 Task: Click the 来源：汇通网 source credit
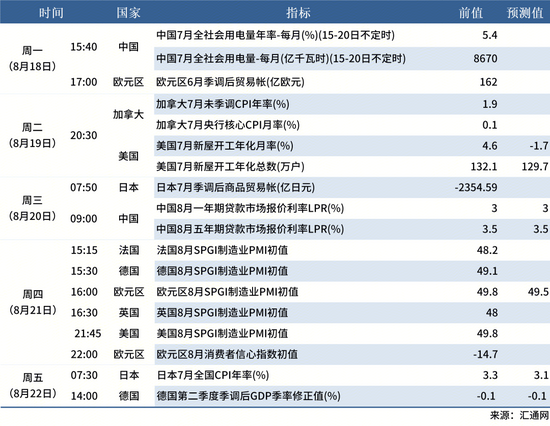tap(519, 415)
